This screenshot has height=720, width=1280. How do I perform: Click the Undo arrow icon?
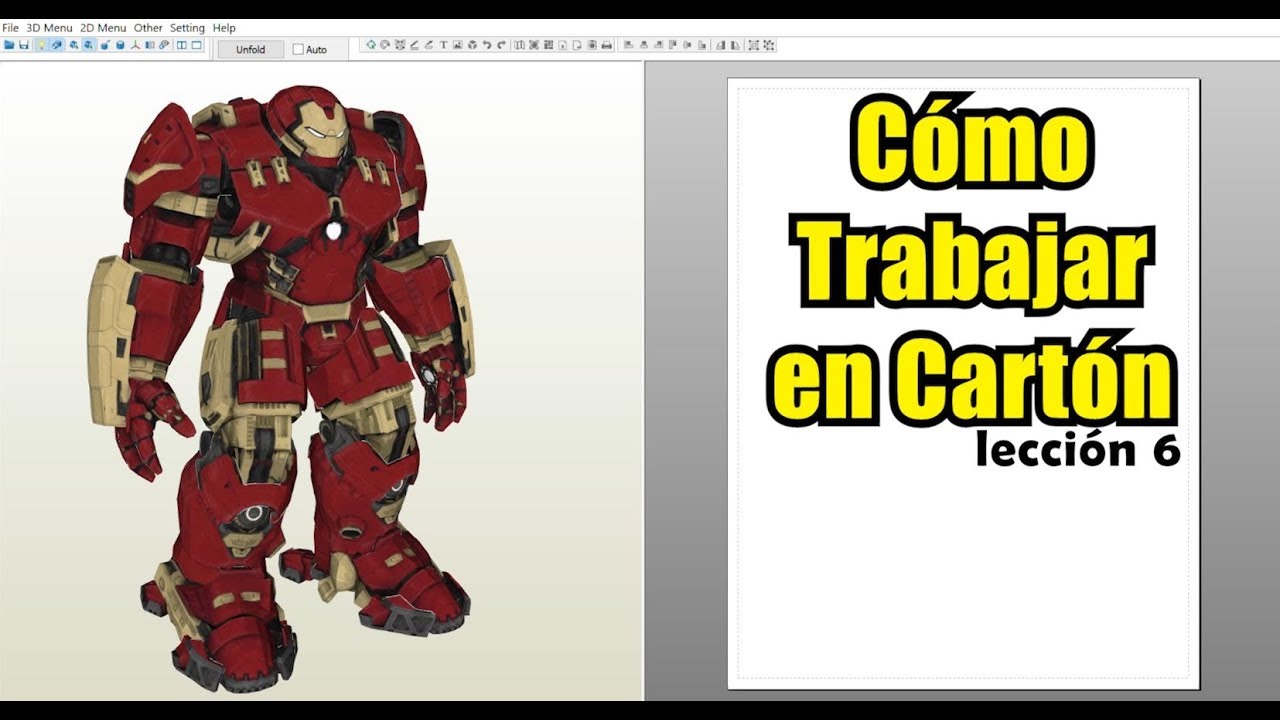point(487,45)
